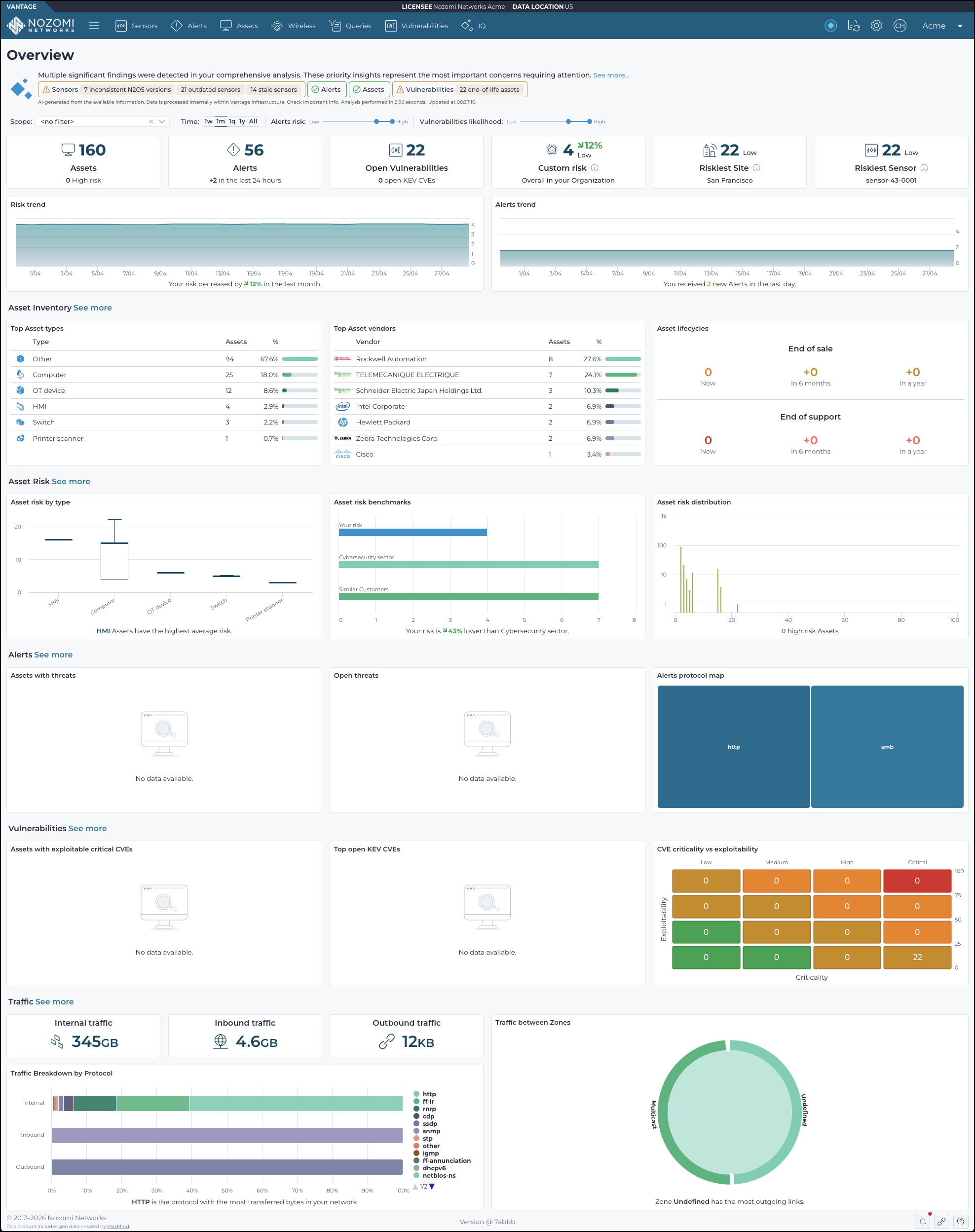Go to next legend page arrow
The height and width of the screenshot is (1232, 975).
pos(432,1187)
